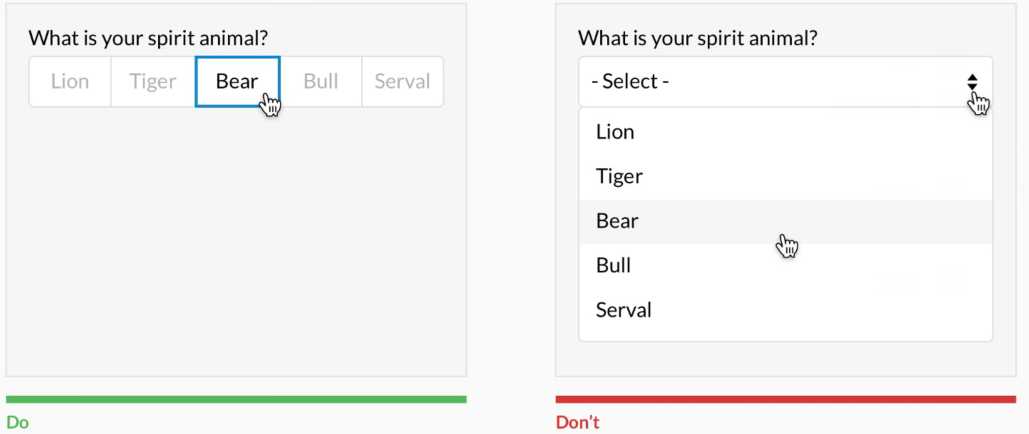Click the red Don't indicator bar
1029x434 pixels.
click(786, 399)
